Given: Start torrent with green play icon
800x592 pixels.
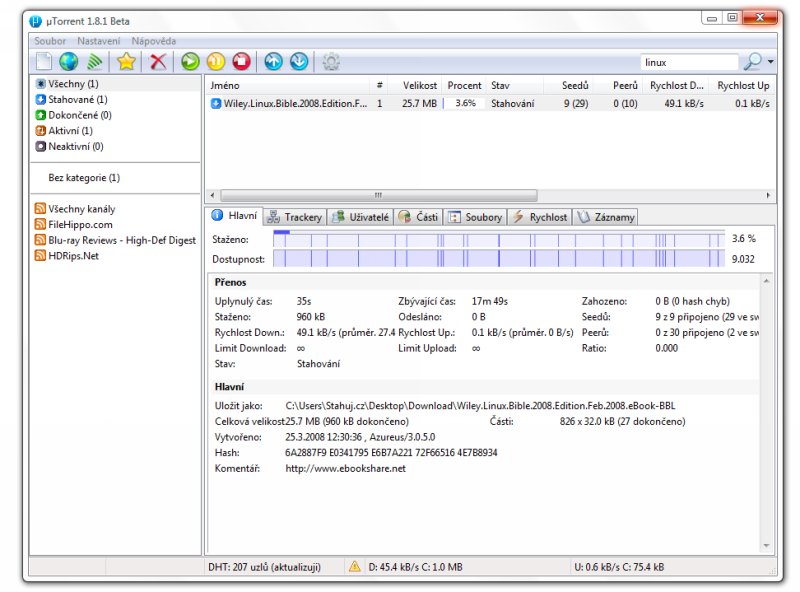Looking at the screenshot, I should click(x=190, y=62).
